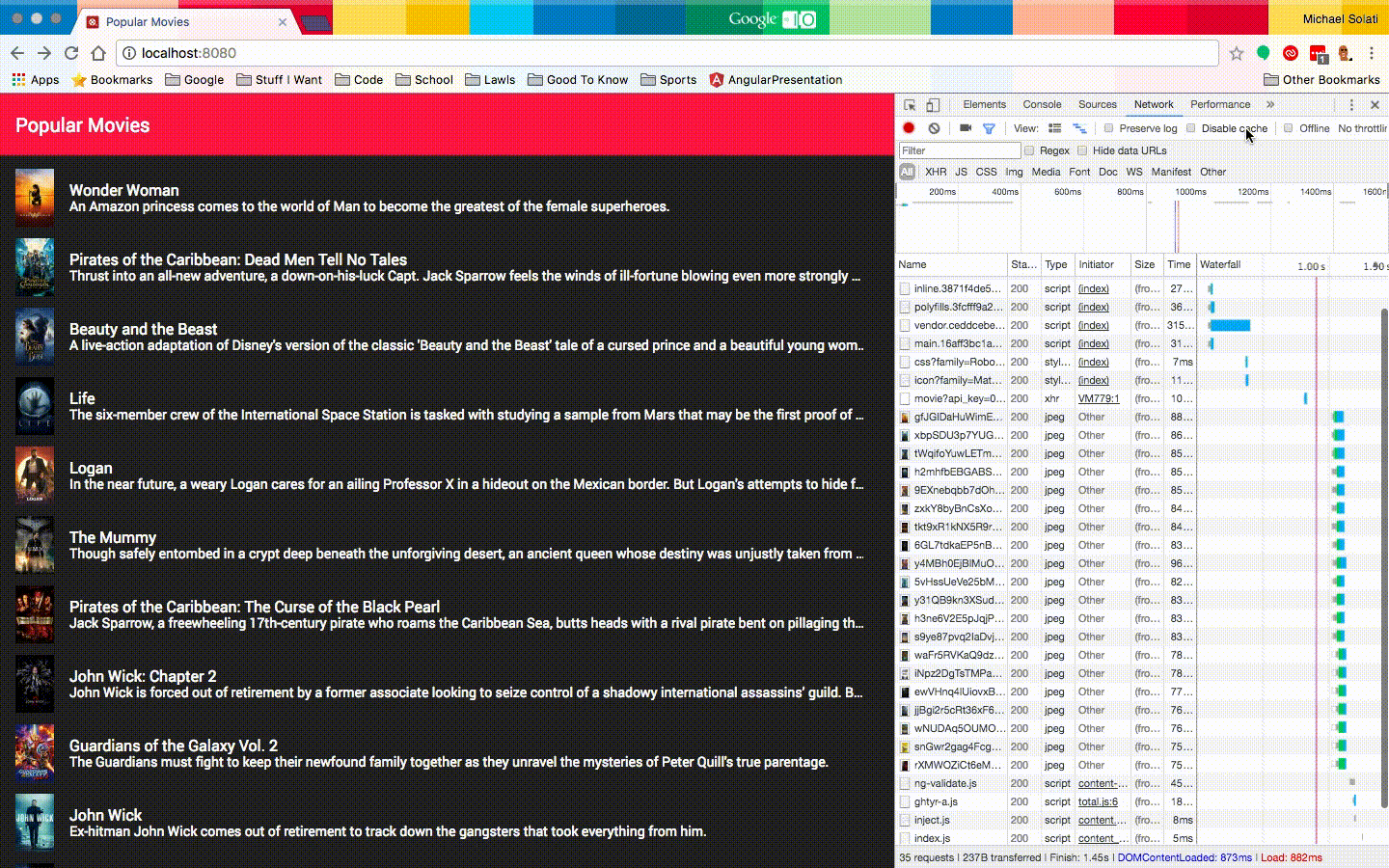
Task: Select the All request type filter
Action: pos(907,172)
